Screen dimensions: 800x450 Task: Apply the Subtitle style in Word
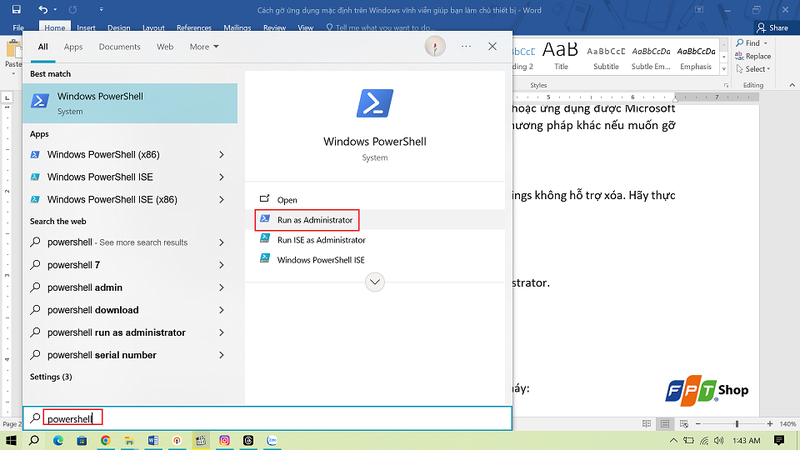pos(606,56)
